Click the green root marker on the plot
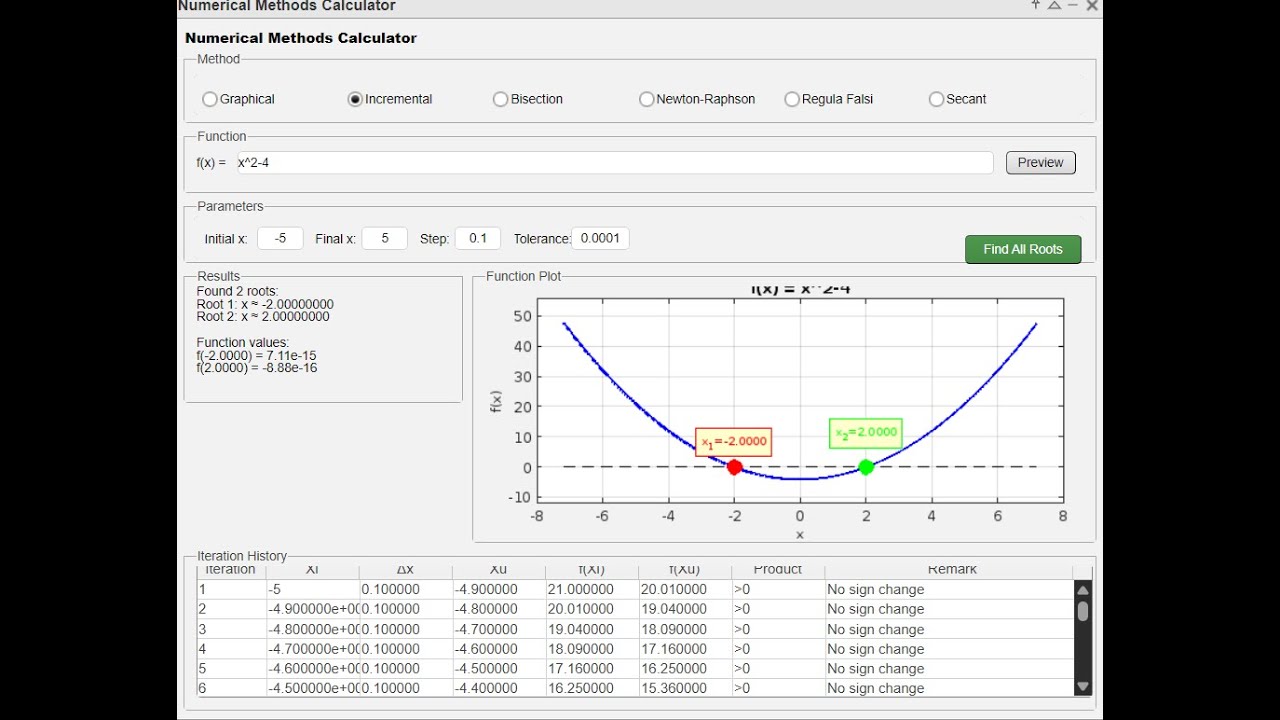Image resolution: width=1280 pixels, height=720 pixels. coord(866,467)
